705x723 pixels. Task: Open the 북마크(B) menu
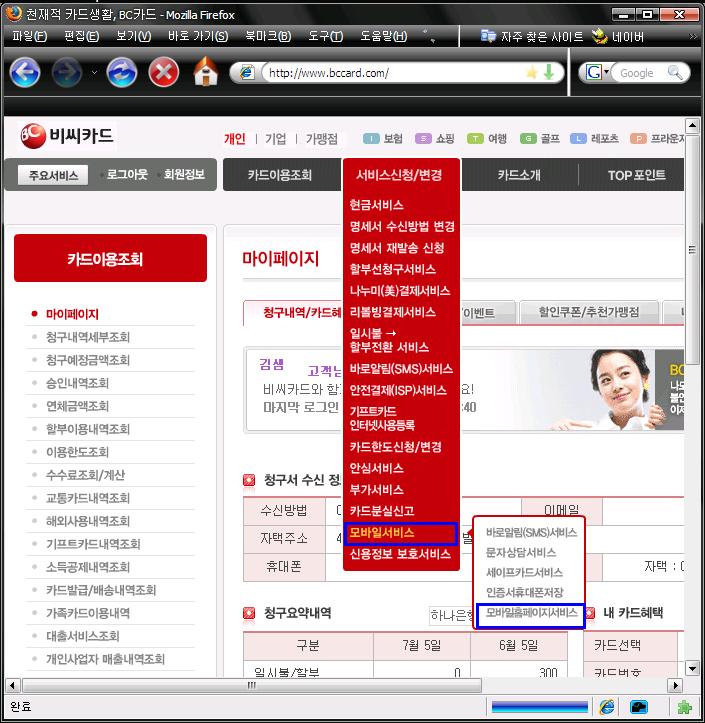(x=268, y=36)
